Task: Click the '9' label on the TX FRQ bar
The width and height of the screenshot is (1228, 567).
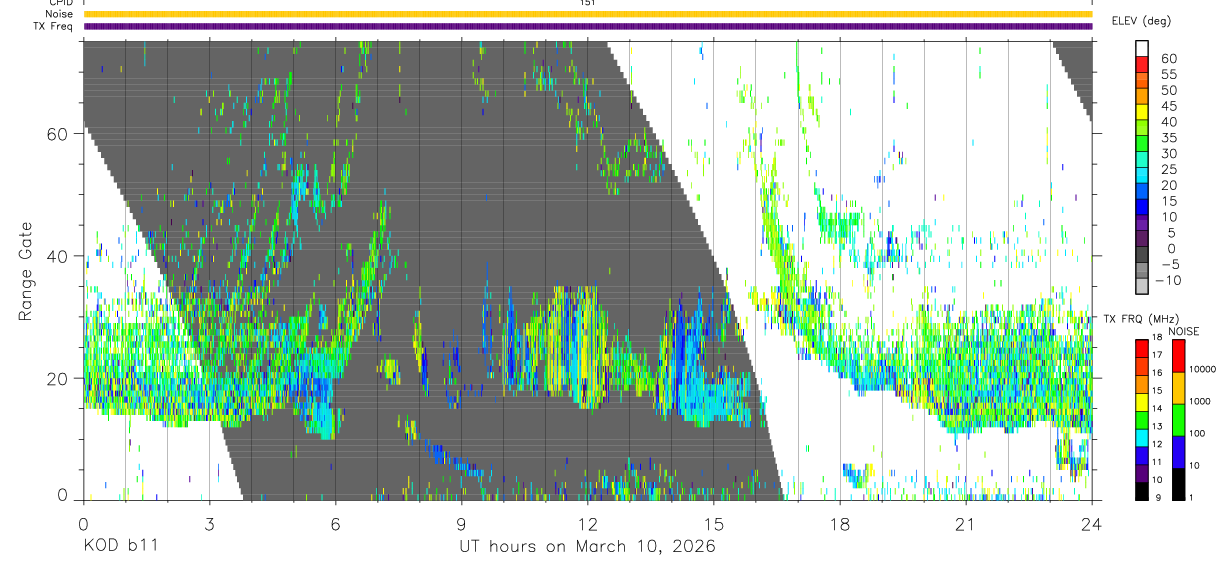Action: pyautogui.click(x=1158, y=498)
